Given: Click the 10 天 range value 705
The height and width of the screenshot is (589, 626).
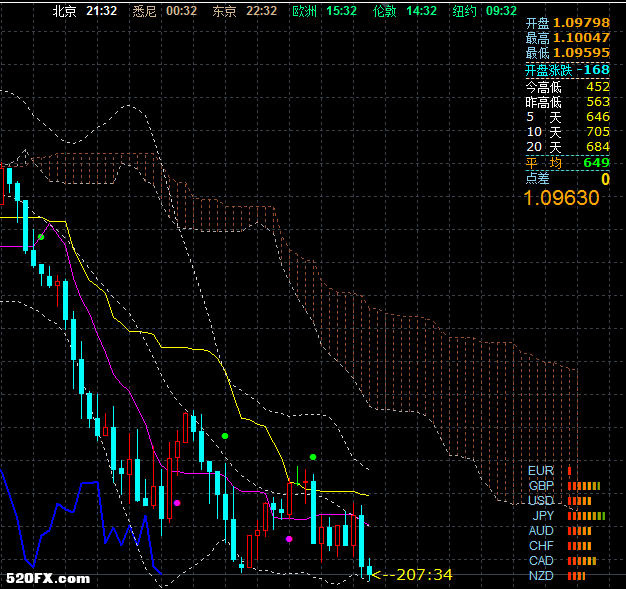Looking at the screenshot, I should tap(598, 132).
